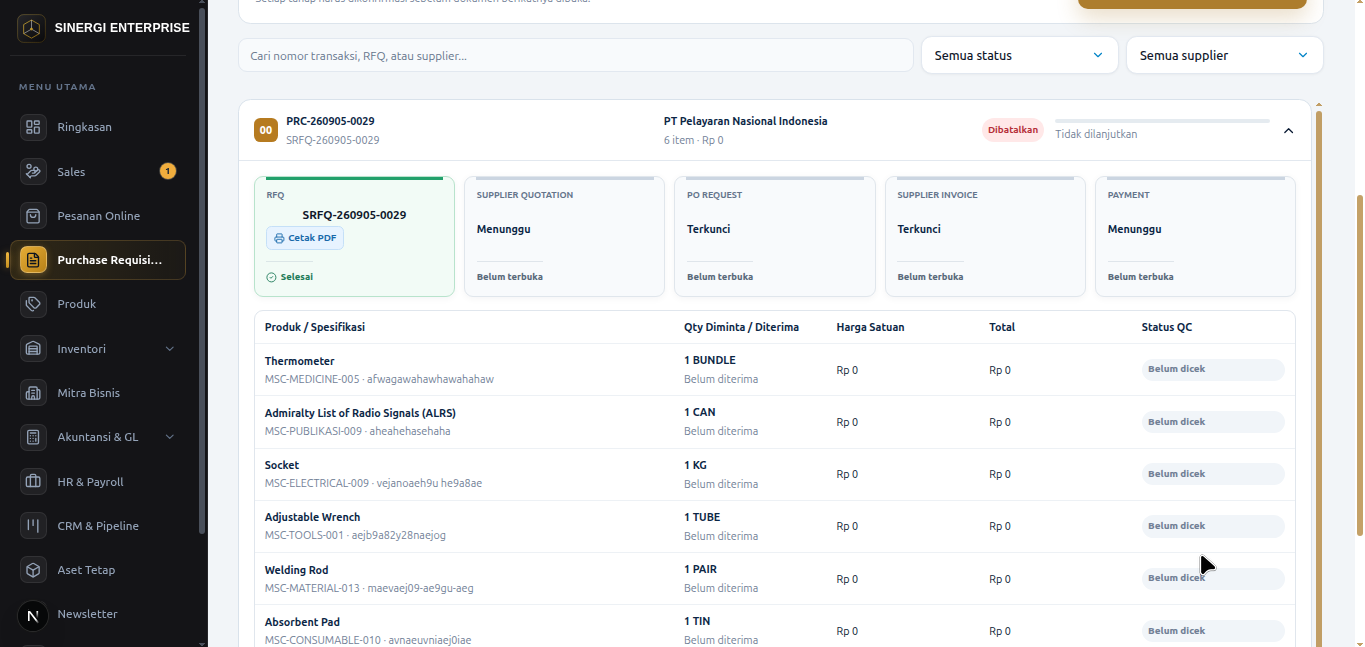Screen dimensions: 1365x647
Task: Click Absorbent Pad row Belum dicek status
Action: (1213, 631)
